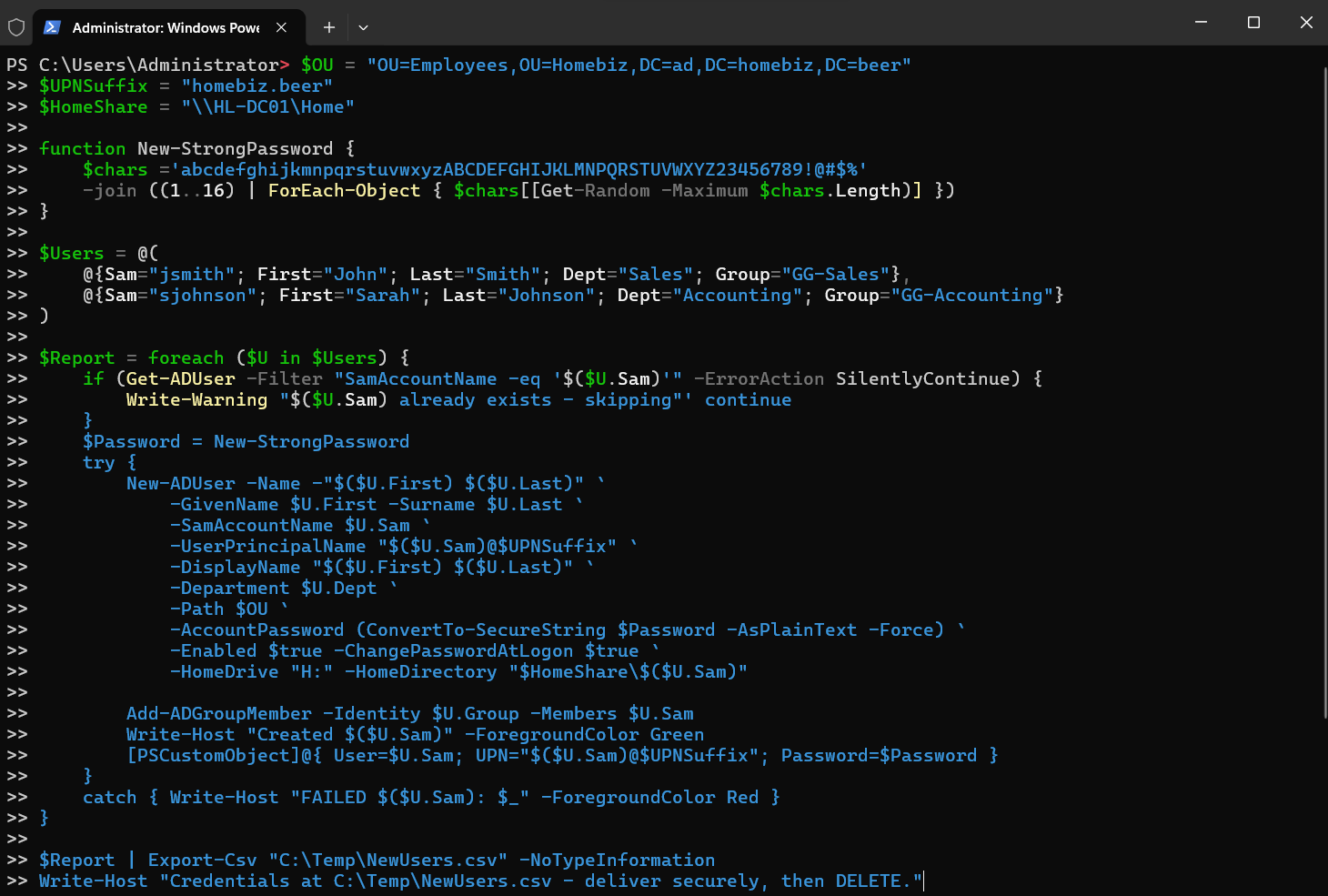
Task: Click the "Green" color value
Action: coord(678,734)
